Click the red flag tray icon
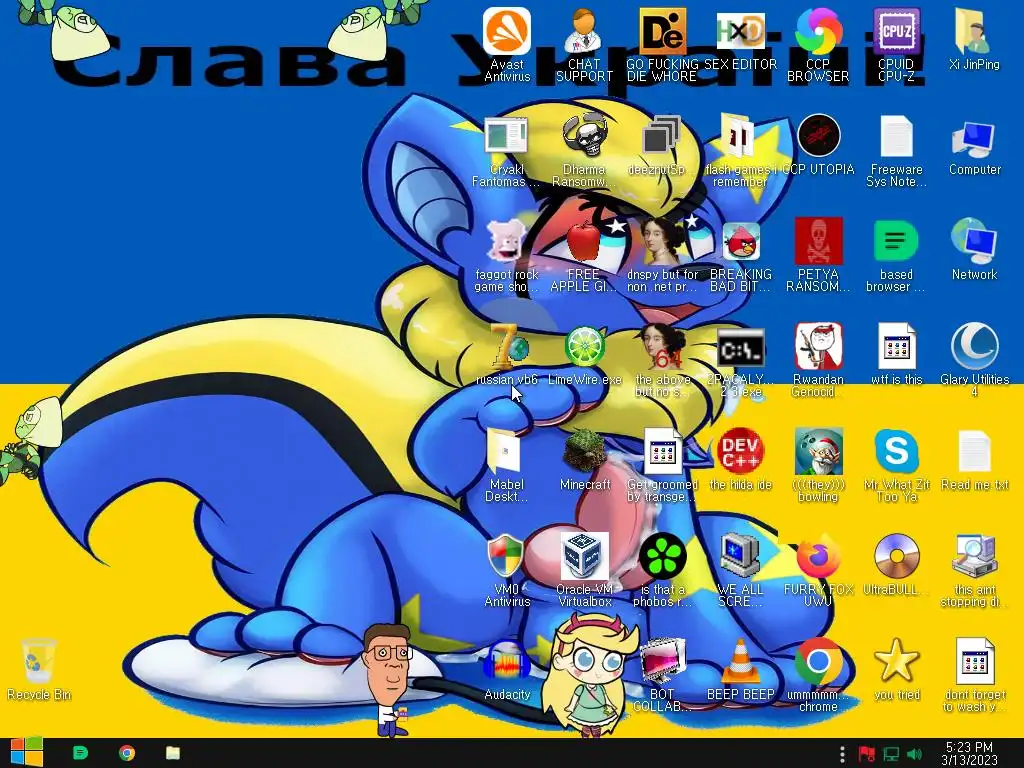Viewport: 1024px width, 768px height. point(867,754)
